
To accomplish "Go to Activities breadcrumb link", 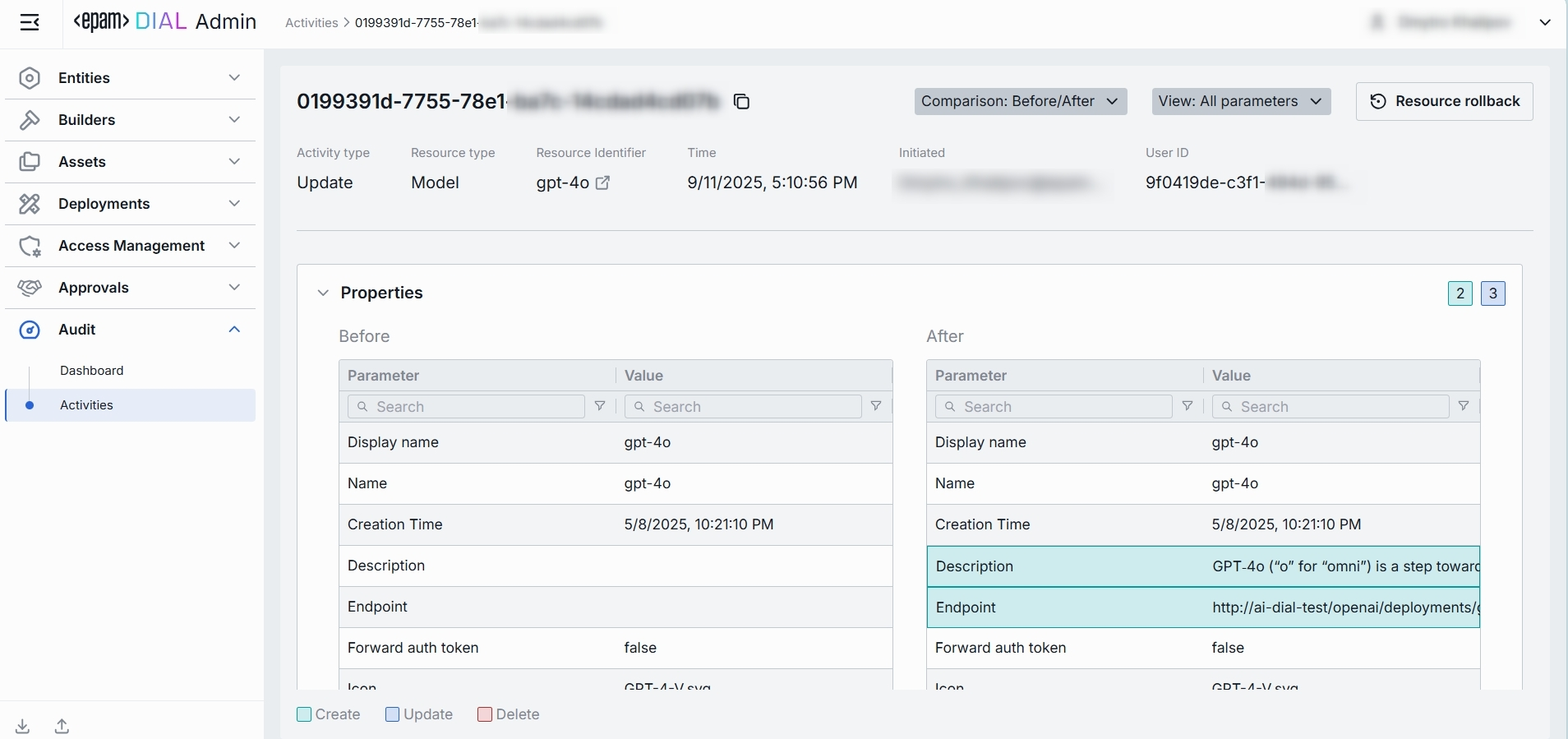I will 311,23.
